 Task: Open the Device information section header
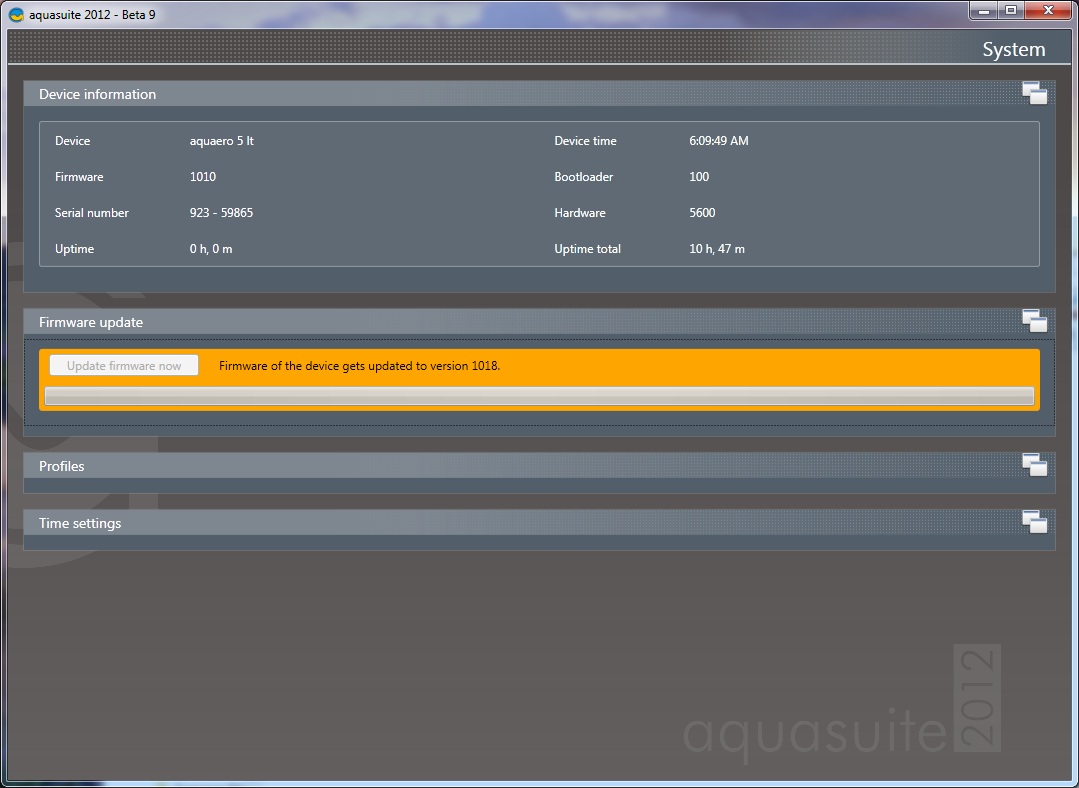(540, 94)
